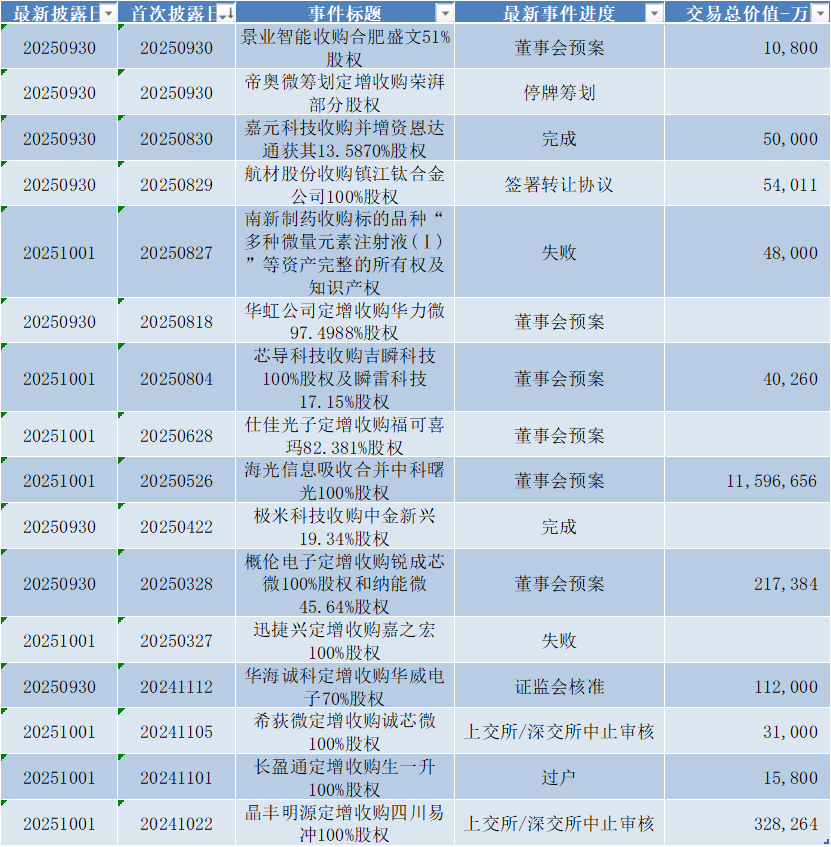This screenshot has width=831, height=847.
Task: Select first disclosure date 20250327
Action: pos(176,640)
